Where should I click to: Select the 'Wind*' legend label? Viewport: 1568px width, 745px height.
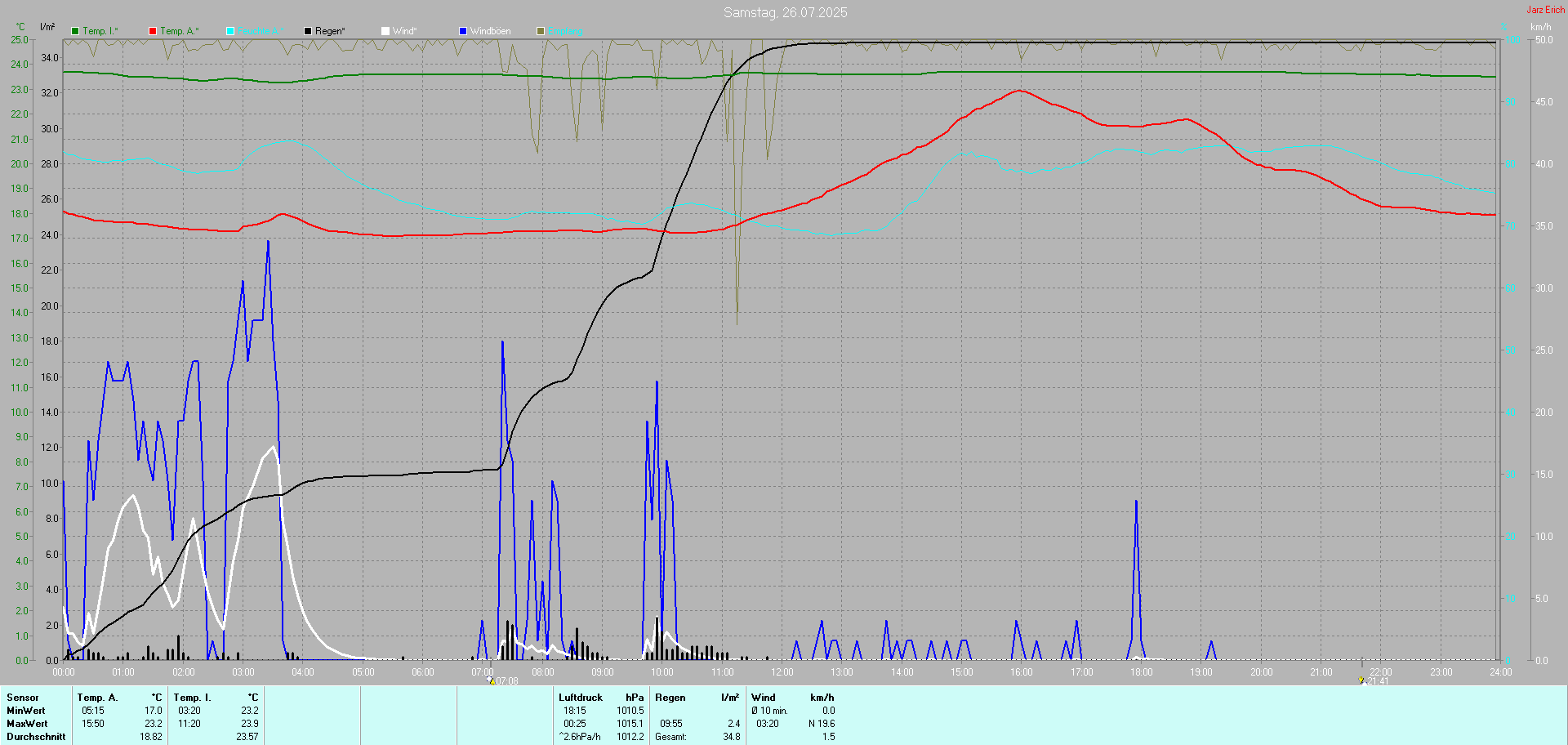[x=405, y=31]
